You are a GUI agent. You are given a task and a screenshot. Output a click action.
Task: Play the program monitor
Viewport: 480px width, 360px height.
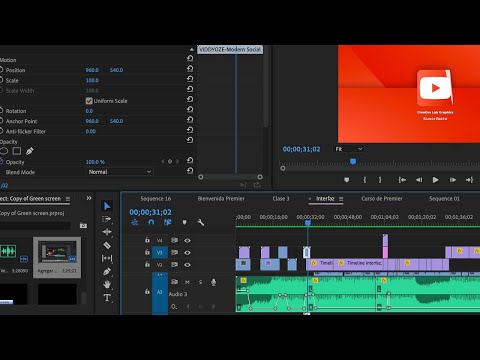(x=435, y=180)
